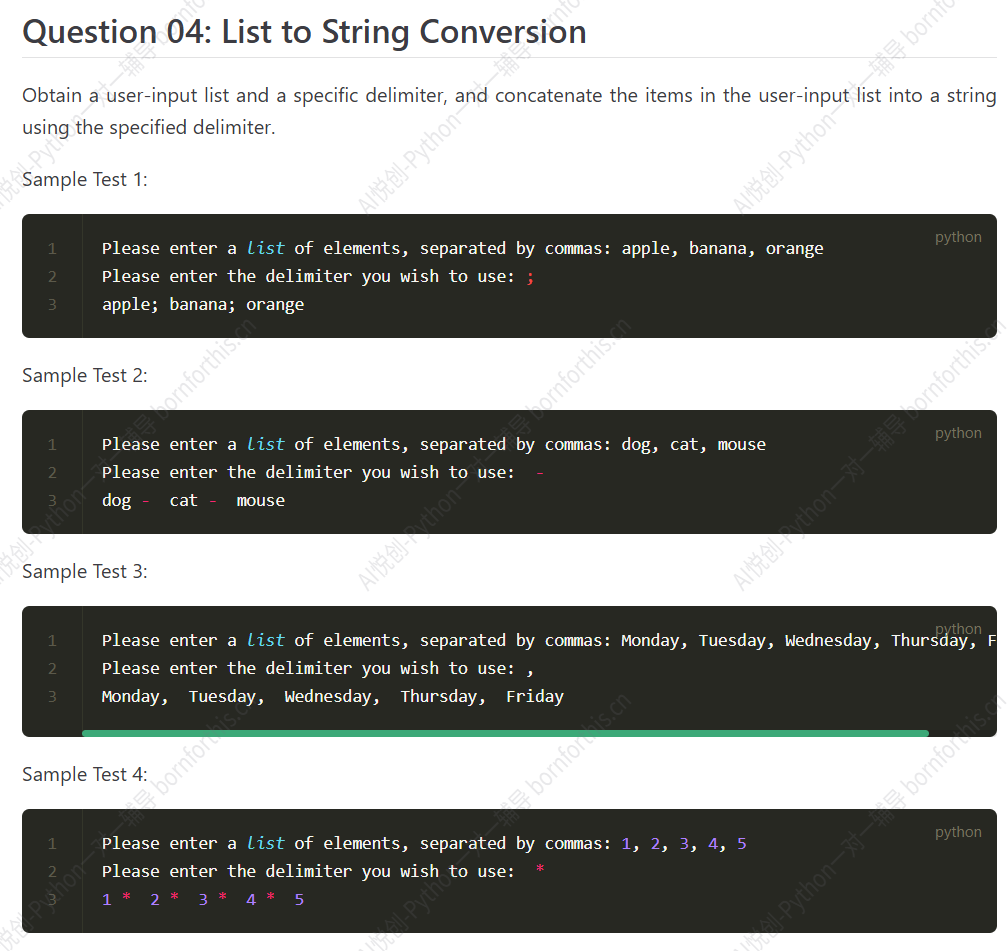Click the italic 'list' keyword in Test 2
The height and width of the screenshot is (951, 1008).
point(266,444)
